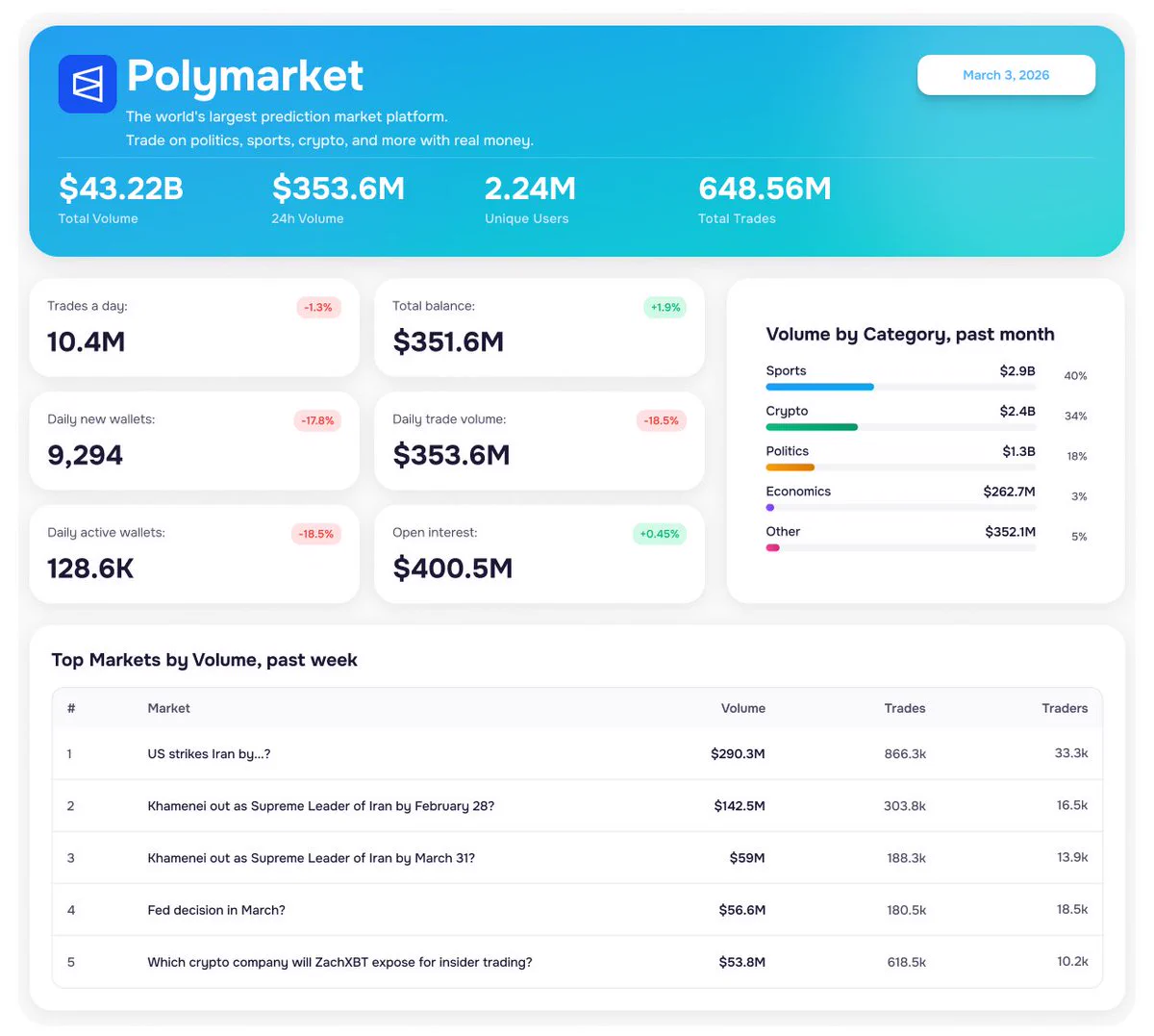Select the 2.24M Unique Users figure

pyautogui.click(x=530, y=189)
